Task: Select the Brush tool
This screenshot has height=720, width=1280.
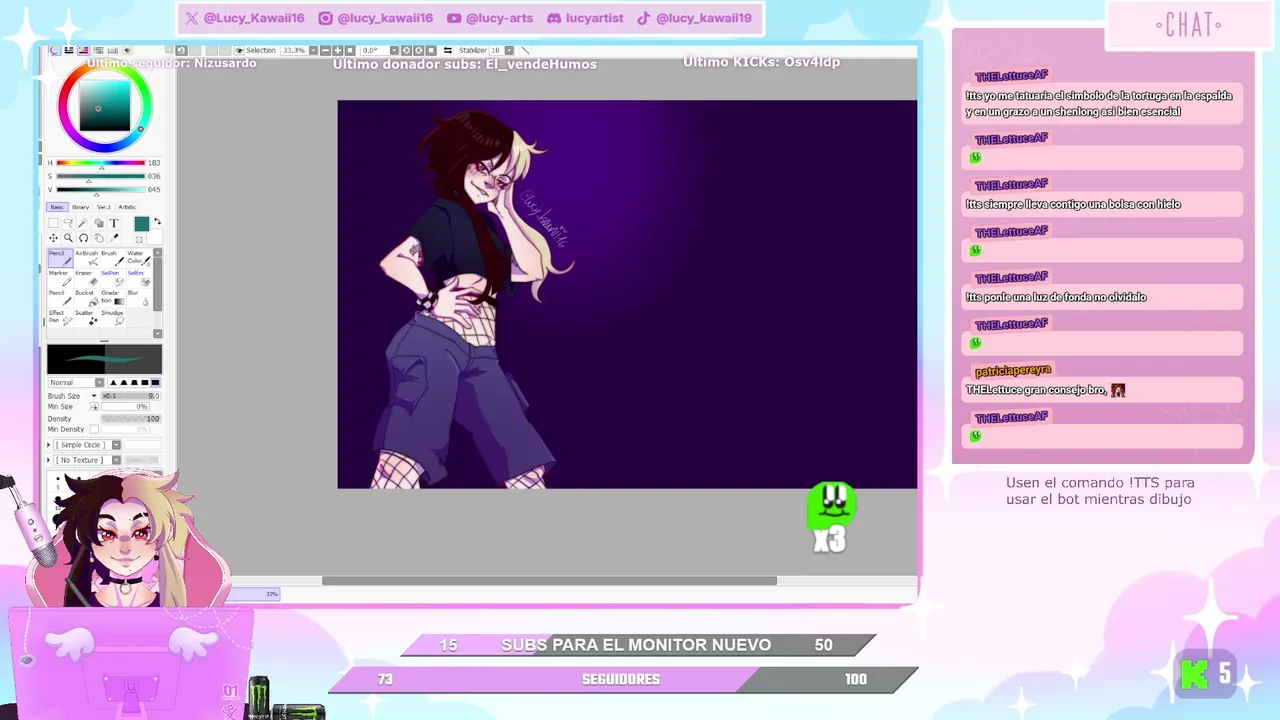Action: [x=113, y=258]
